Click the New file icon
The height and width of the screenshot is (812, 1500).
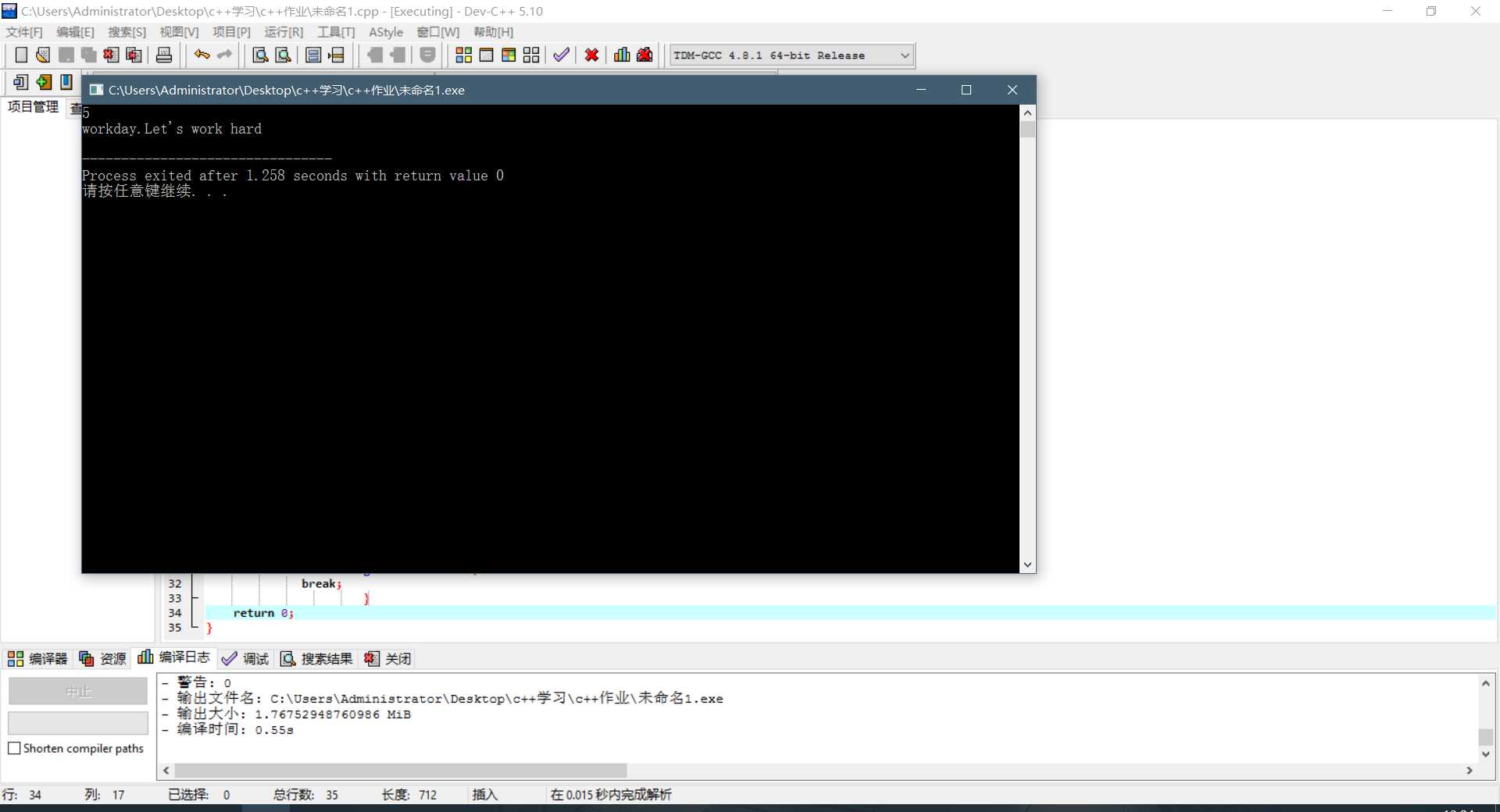[x=21, y=55]
